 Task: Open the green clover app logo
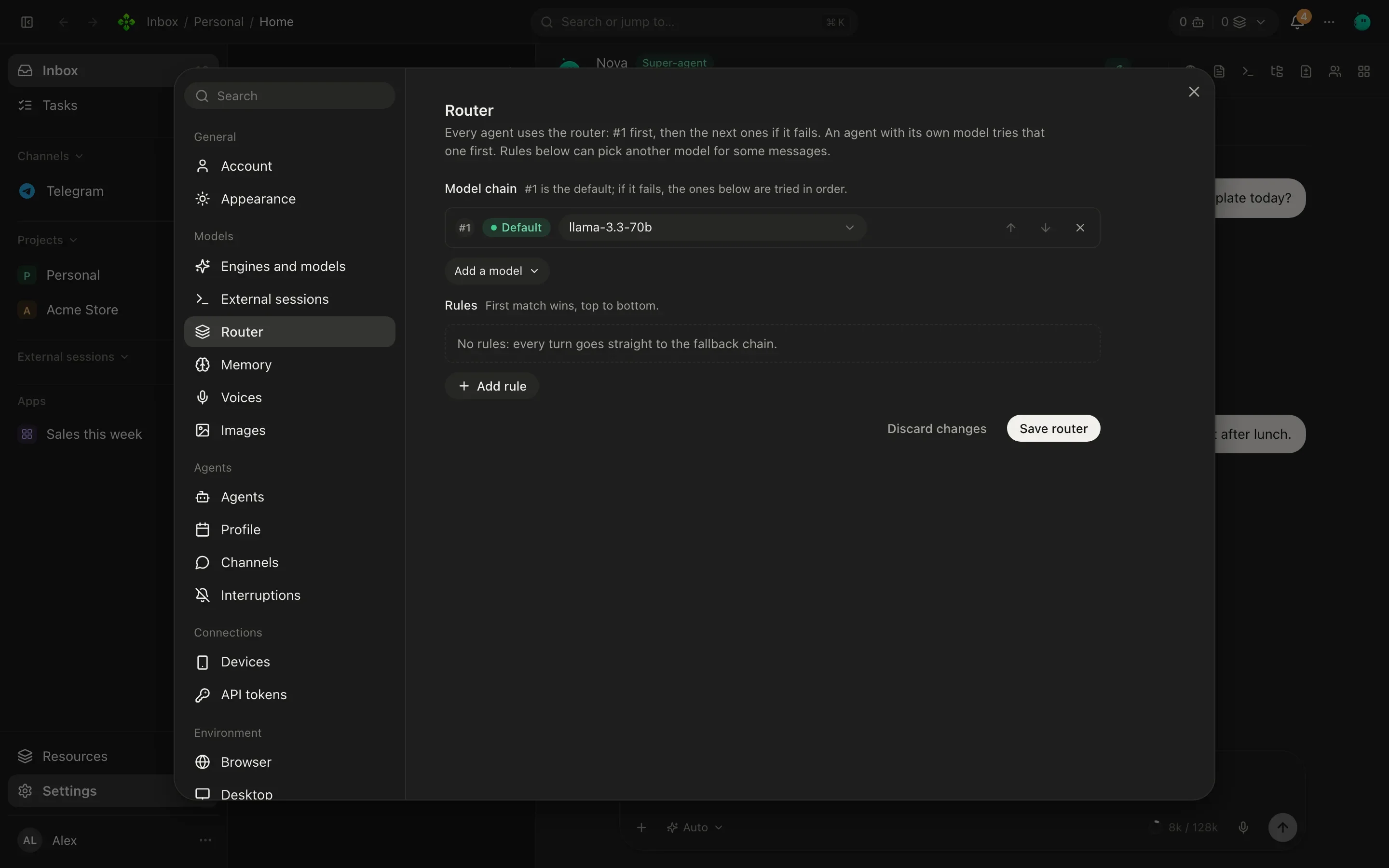coord(126,22)
